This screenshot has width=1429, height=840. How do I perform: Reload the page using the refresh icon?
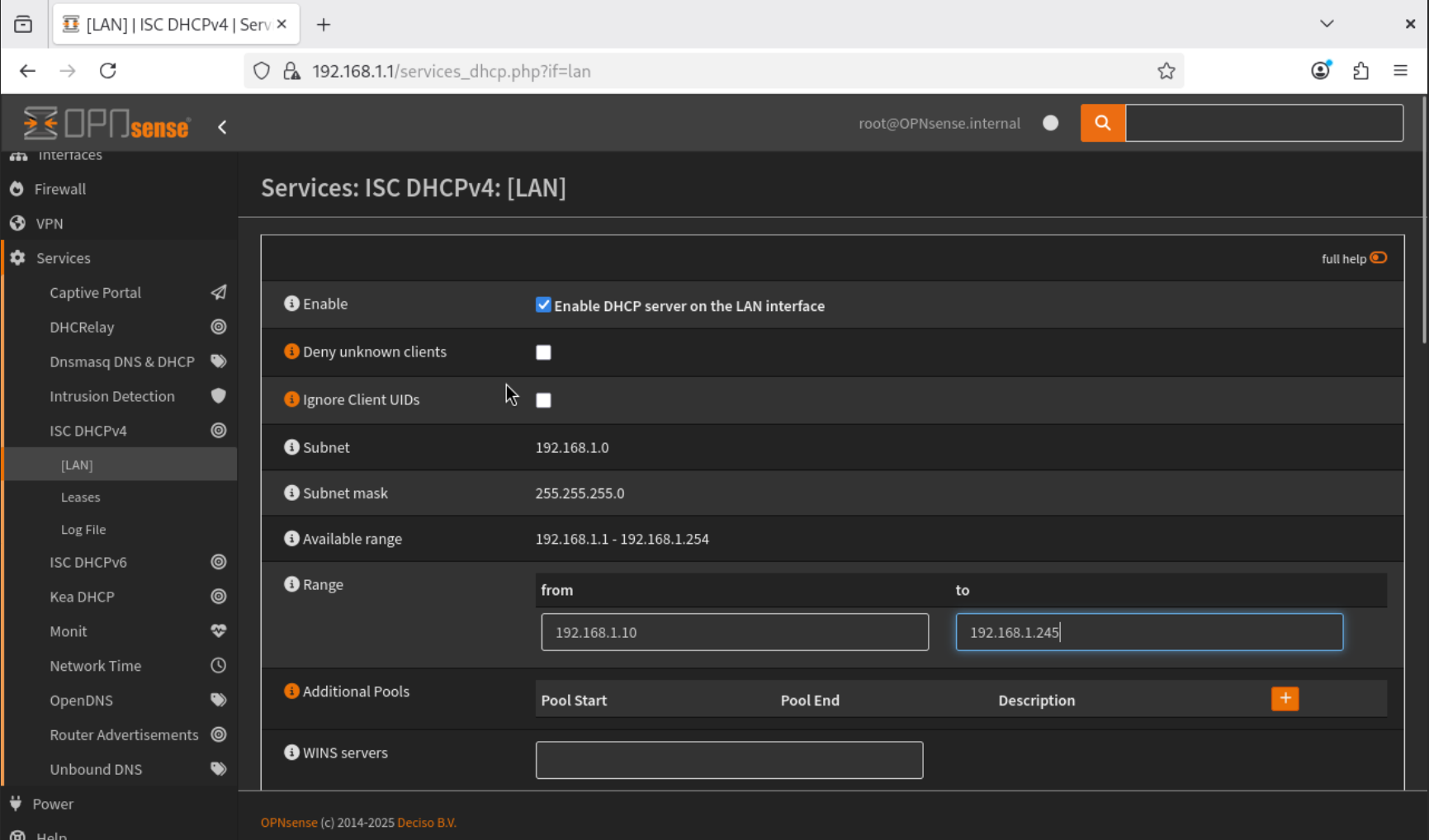tap(108, 71)
